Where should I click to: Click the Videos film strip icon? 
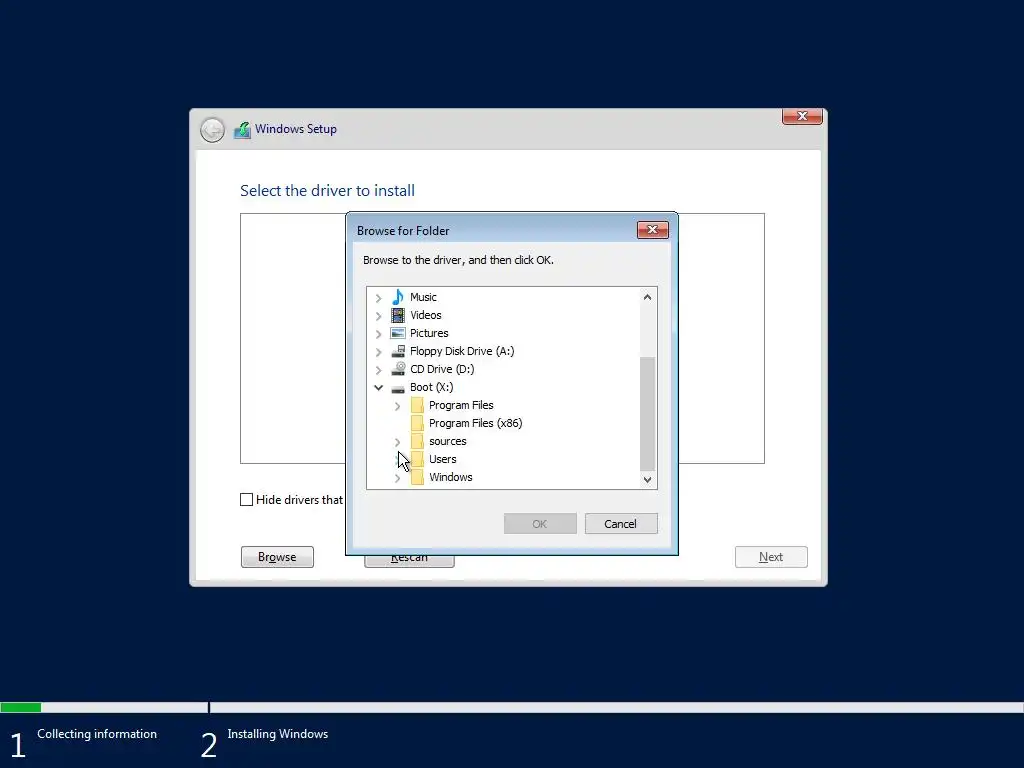pos(398,315)
